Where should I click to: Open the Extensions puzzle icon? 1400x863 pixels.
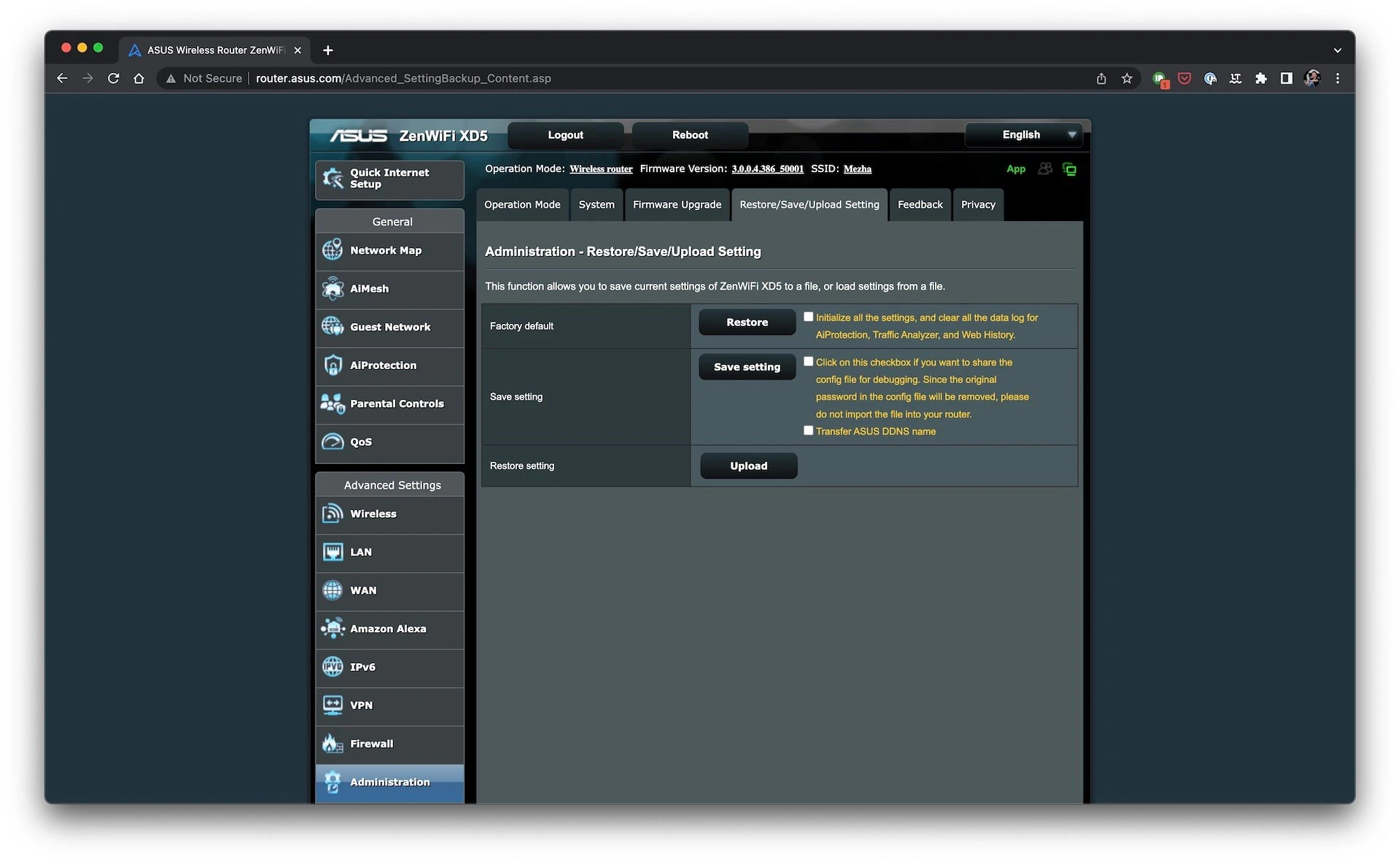pos(1261,78)
